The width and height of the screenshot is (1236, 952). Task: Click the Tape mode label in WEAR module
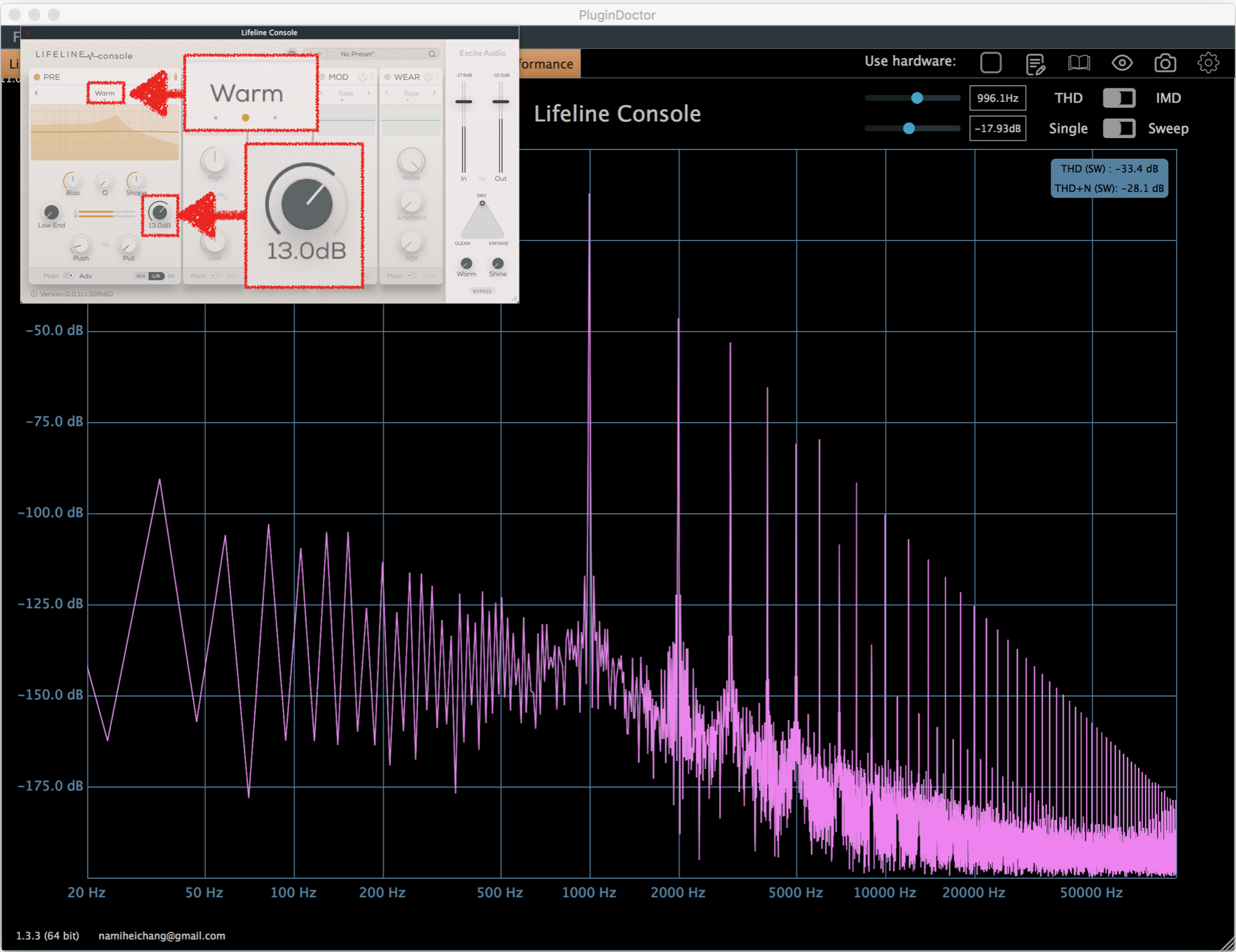click(x=411, y=93)
